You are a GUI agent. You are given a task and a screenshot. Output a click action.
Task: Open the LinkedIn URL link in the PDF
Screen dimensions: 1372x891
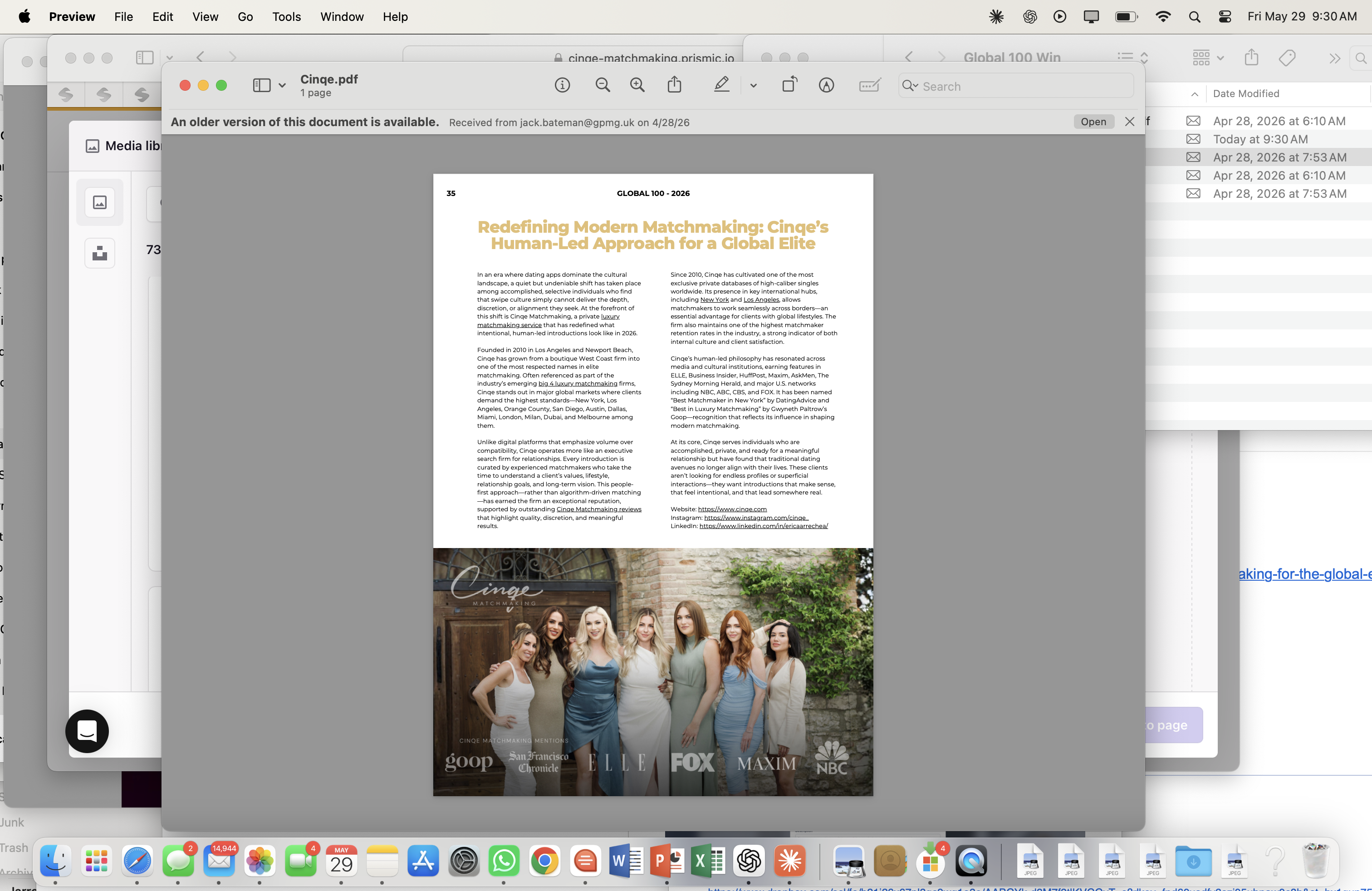[x=763, y=526]
